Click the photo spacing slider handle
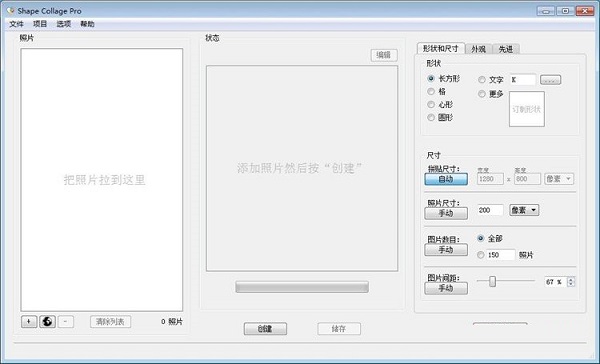The height and width of the screenshot is (364, 600). click(x=492, y=282)
